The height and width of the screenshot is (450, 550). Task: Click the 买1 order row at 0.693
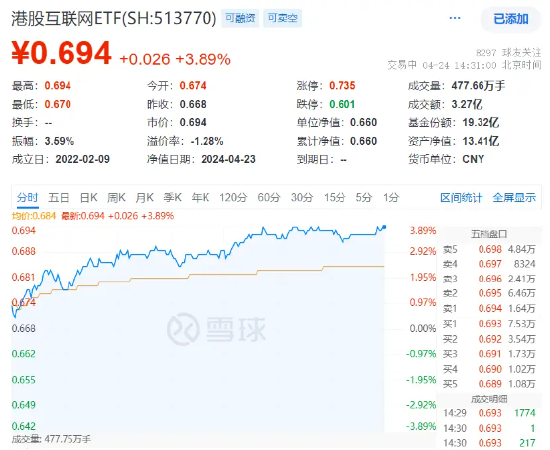(x=489, y=324)
